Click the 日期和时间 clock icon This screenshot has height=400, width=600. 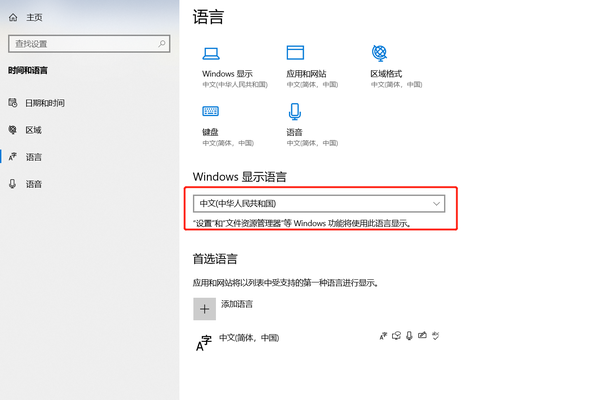(x=13, y=103)
